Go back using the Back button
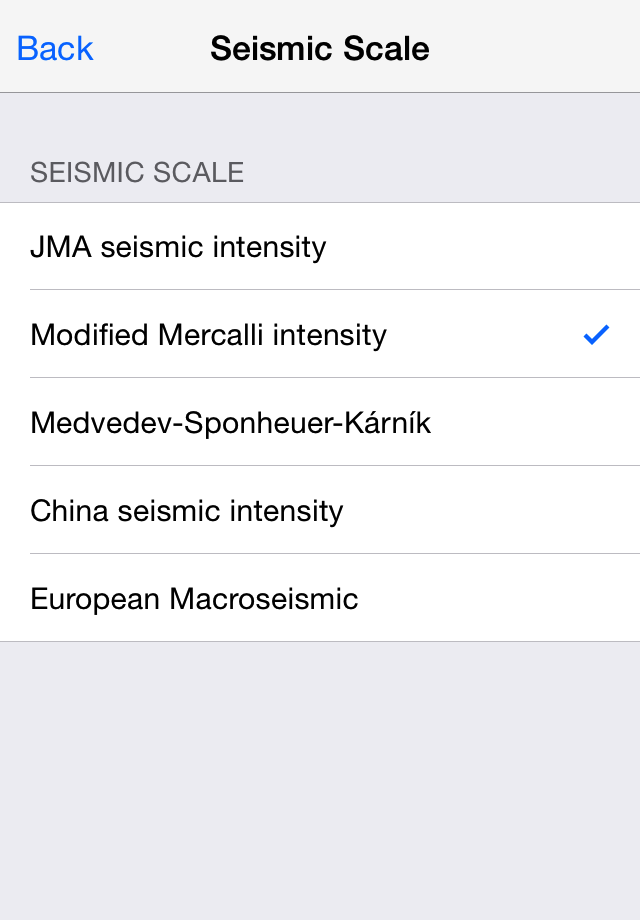 tap(55, 48)
